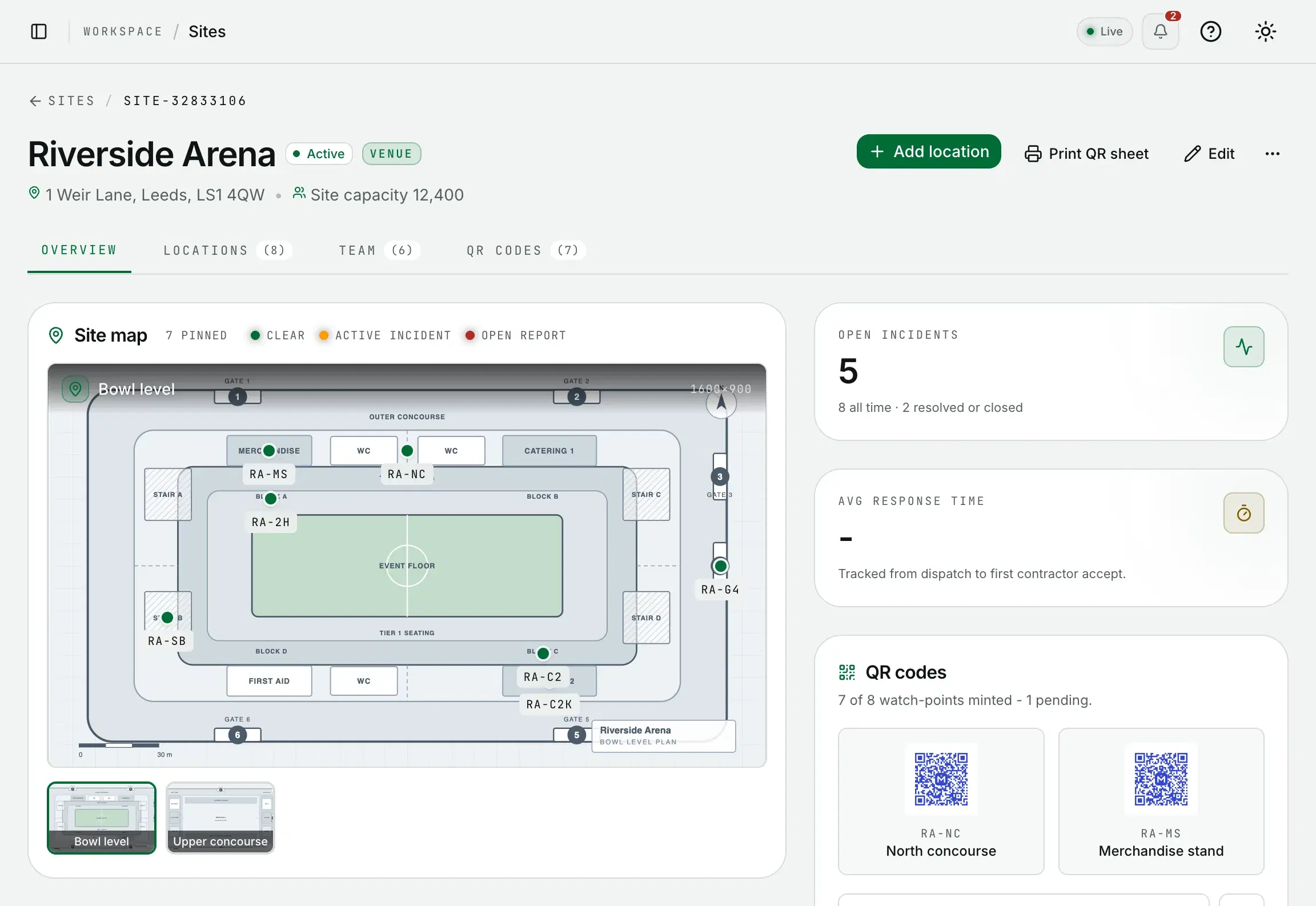The image size is (1316, 906).
Task: Click the RA-C2K map label
Action: (x=549, y=704)
